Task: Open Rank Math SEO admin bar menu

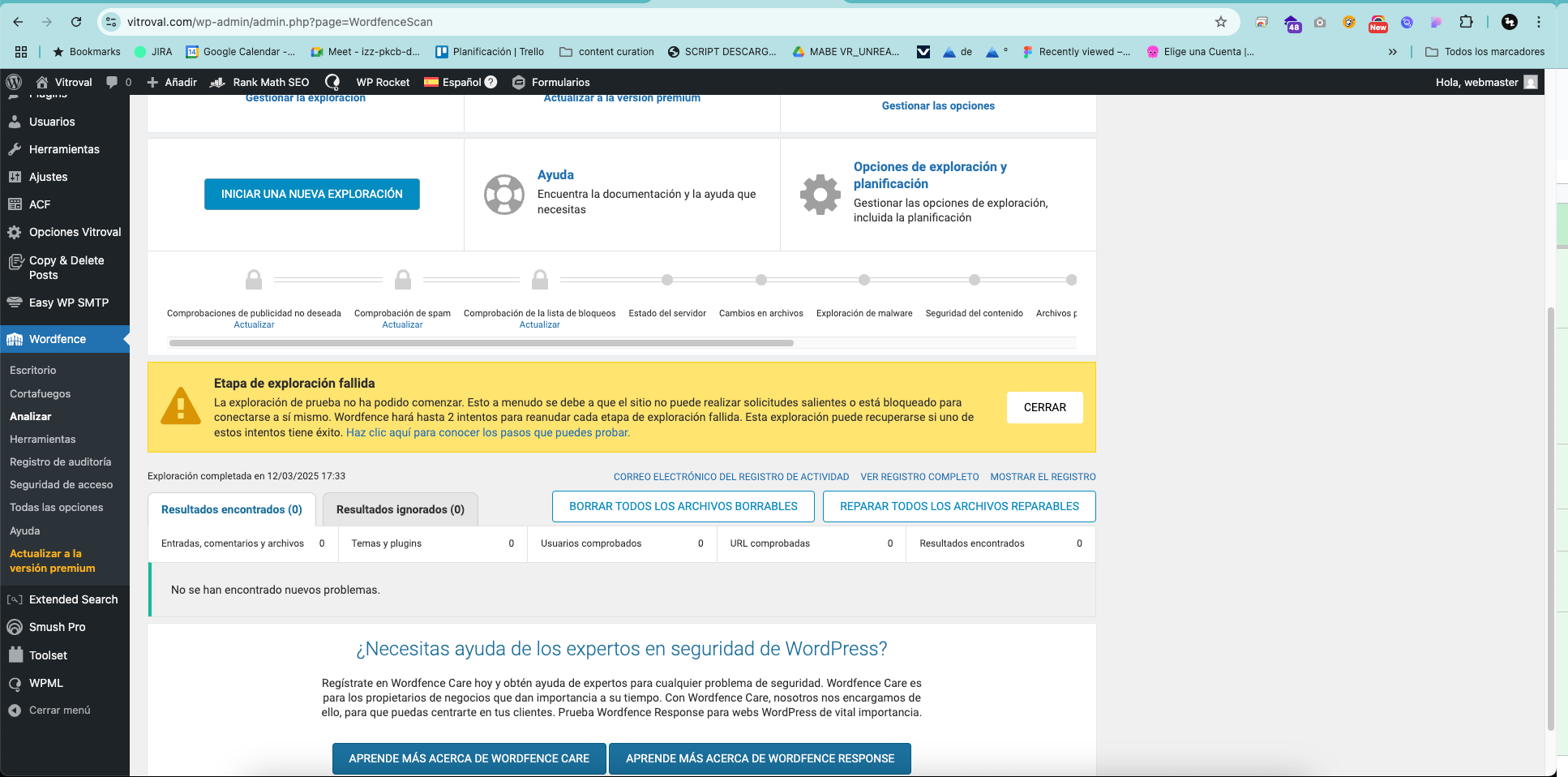Action: tap(259, 82)
